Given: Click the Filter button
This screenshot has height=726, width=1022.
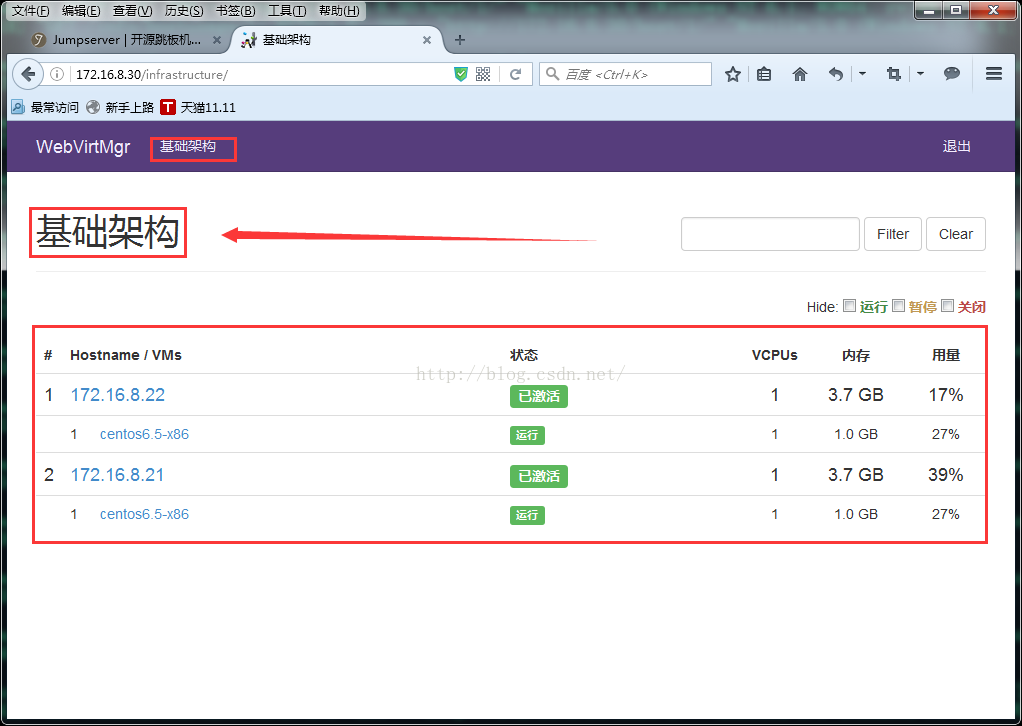Looking at the screenshot, I should (x=892, y=234).
